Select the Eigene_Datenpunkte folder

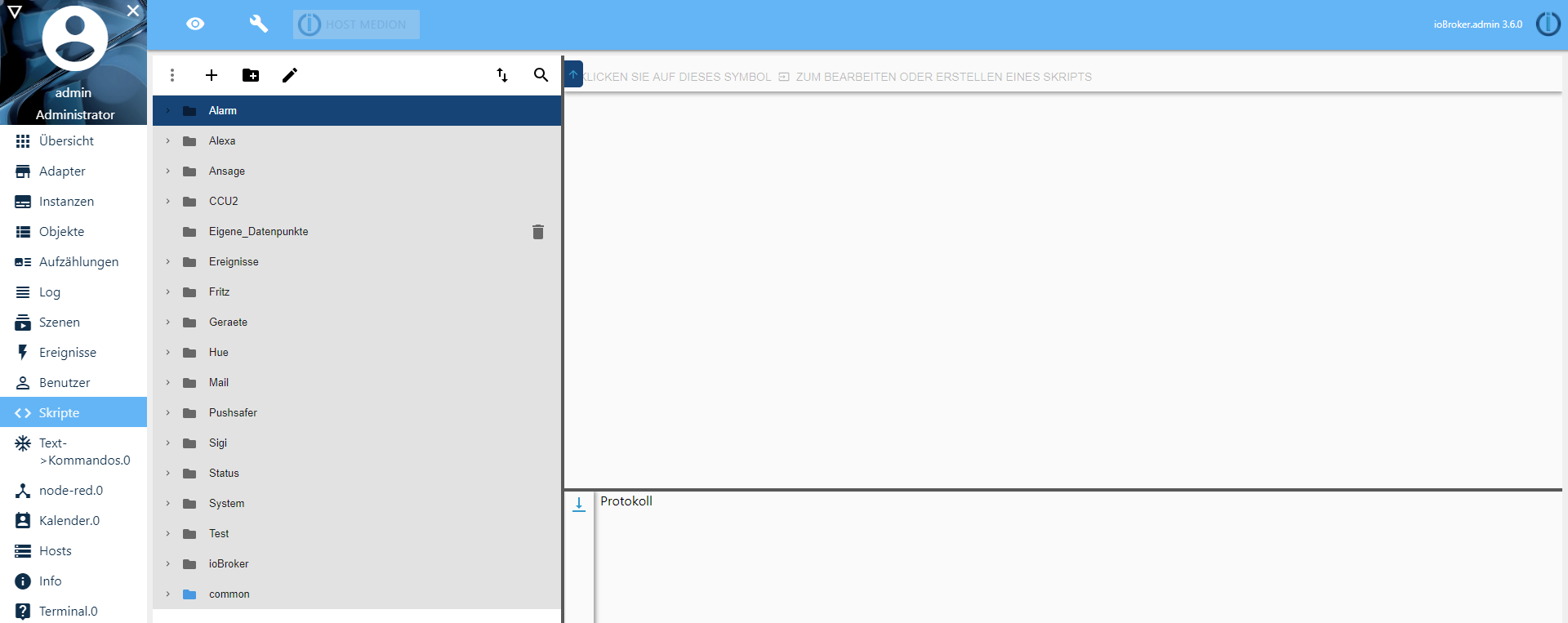click(x=357, y=231)
